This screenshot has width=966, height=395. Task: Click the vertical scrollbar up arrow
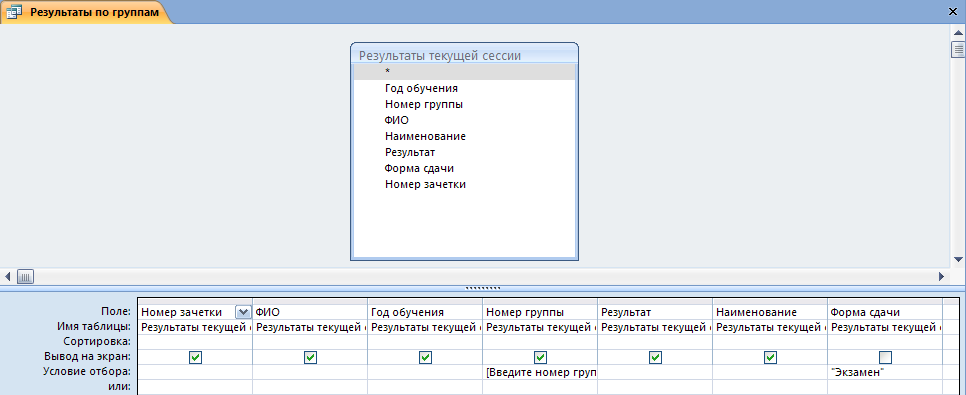coord(958,31)
